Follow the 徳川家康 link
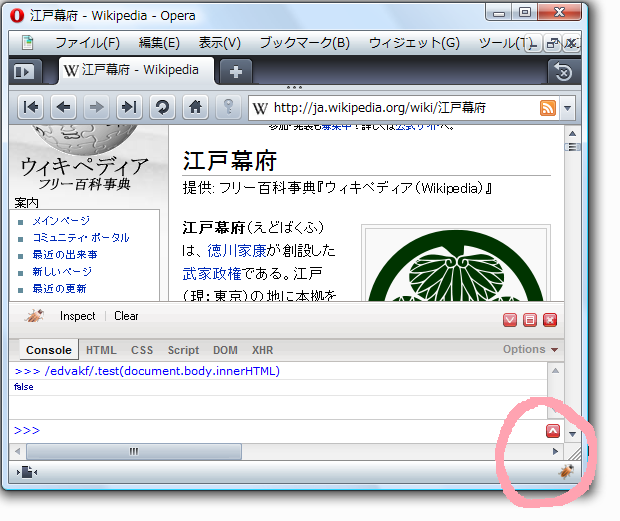The height and width of the screenshot is (521, 620). tap(236, 251)
